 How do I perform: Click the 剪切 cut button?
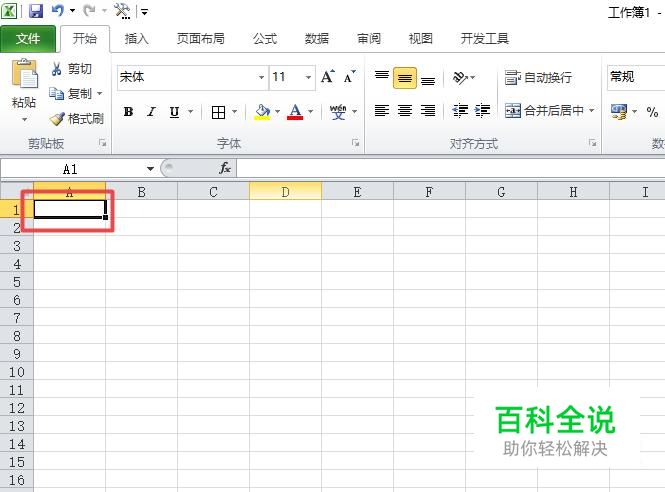70,69
